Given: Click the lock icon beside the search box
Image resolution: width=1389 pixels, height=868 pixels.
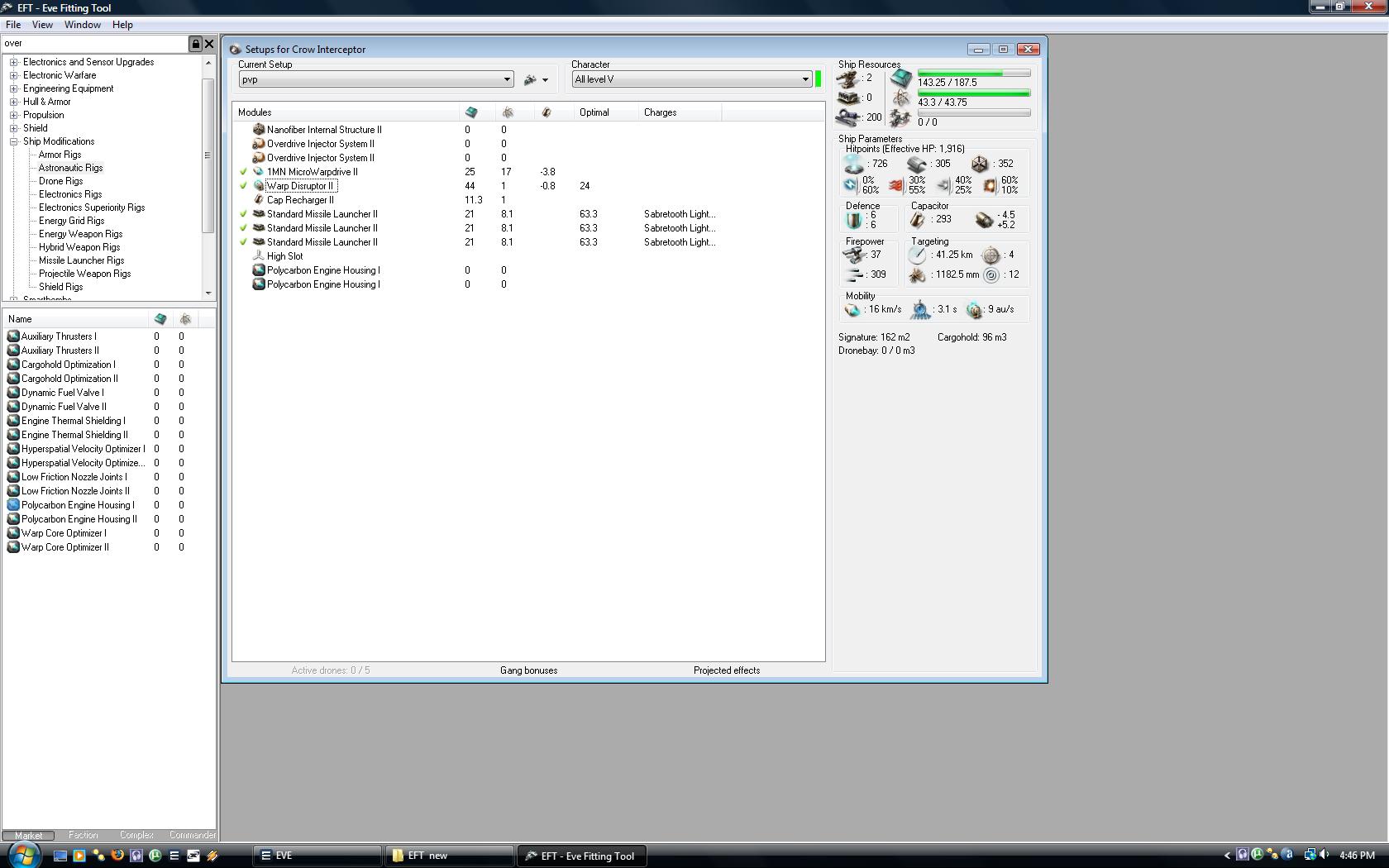Looking at the screenshot, I should click(196, 44).
